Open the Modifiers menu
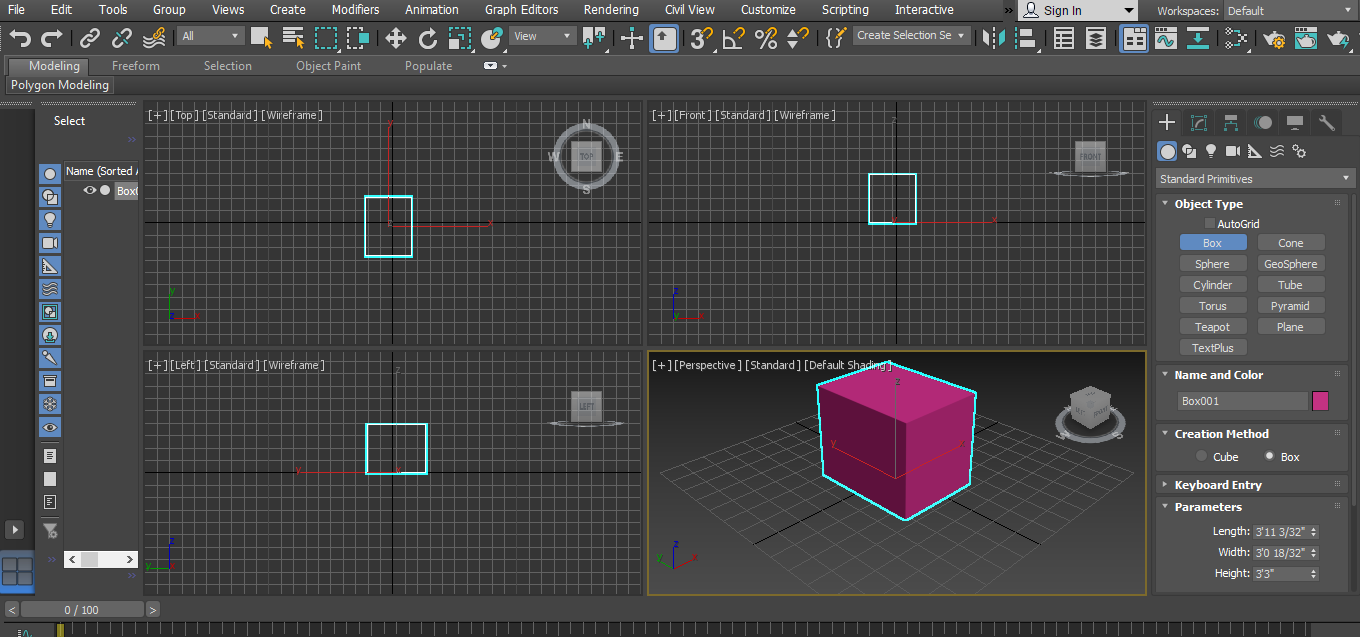This screenshot has height=637, width=1360. pos(356,10)
